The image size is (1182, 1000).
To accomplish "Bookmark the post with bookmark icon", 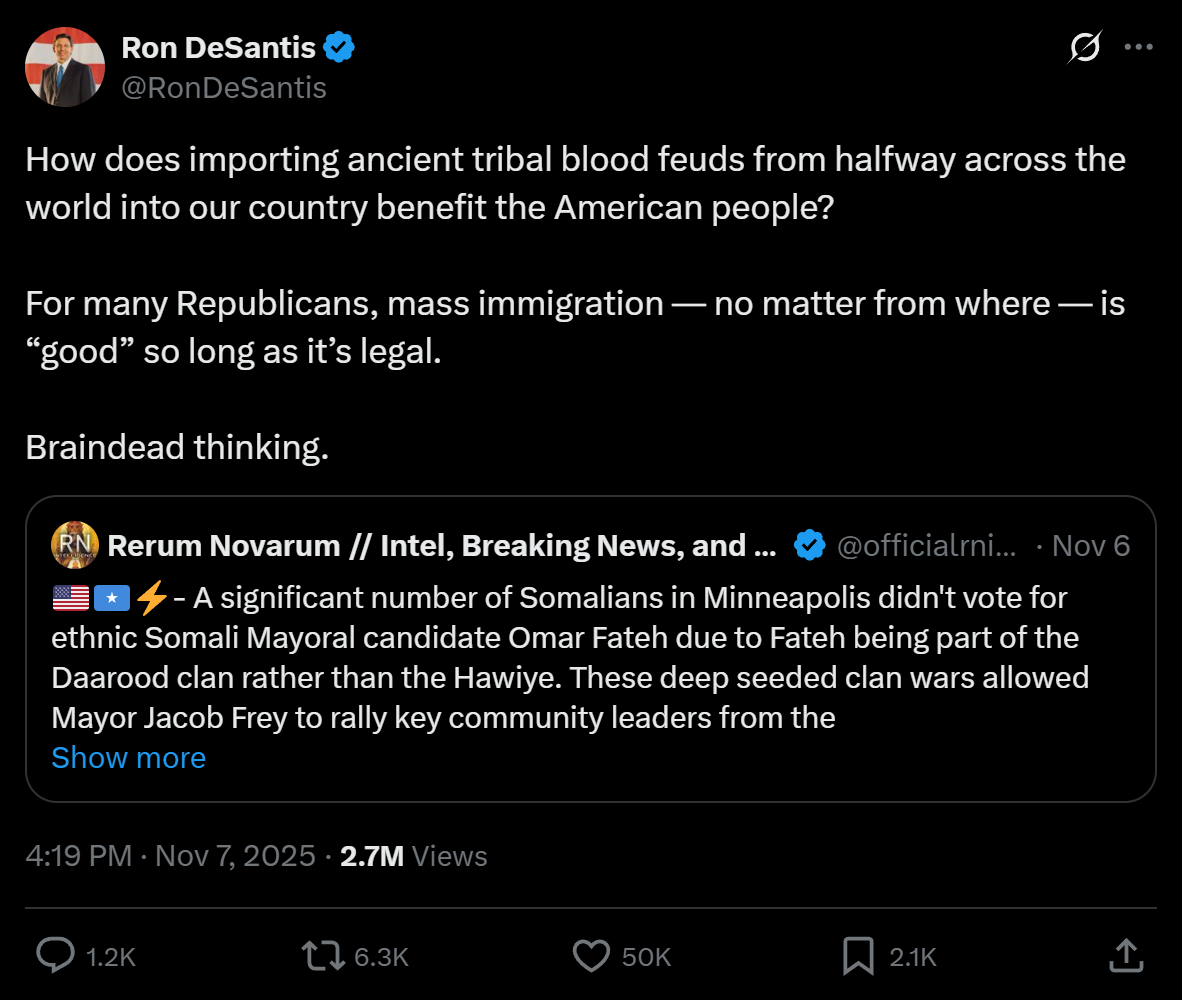I will point(858,956).
